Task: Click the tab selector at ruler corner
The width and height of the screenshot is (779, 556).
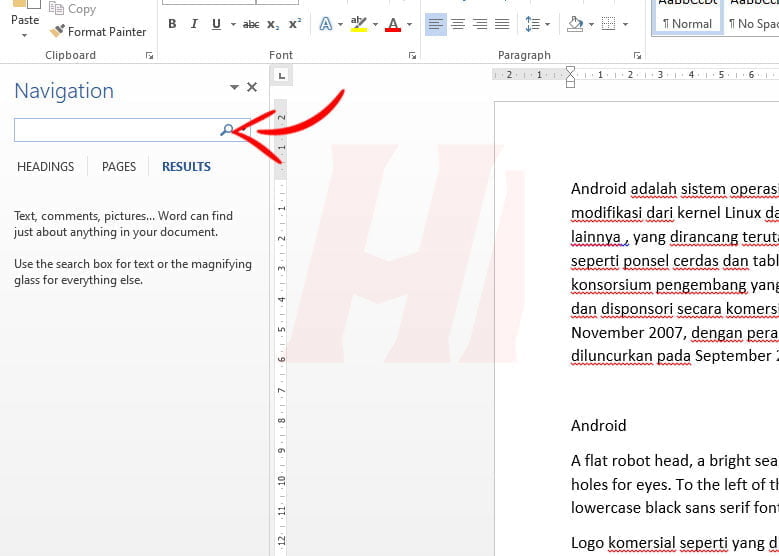Action: (x=282, y=76)
